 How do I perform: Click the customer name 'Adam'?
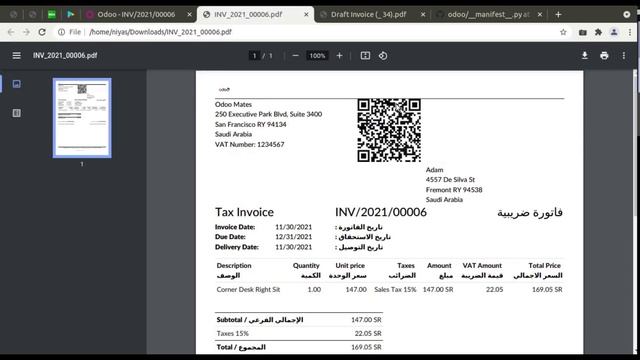coord(434,170)
